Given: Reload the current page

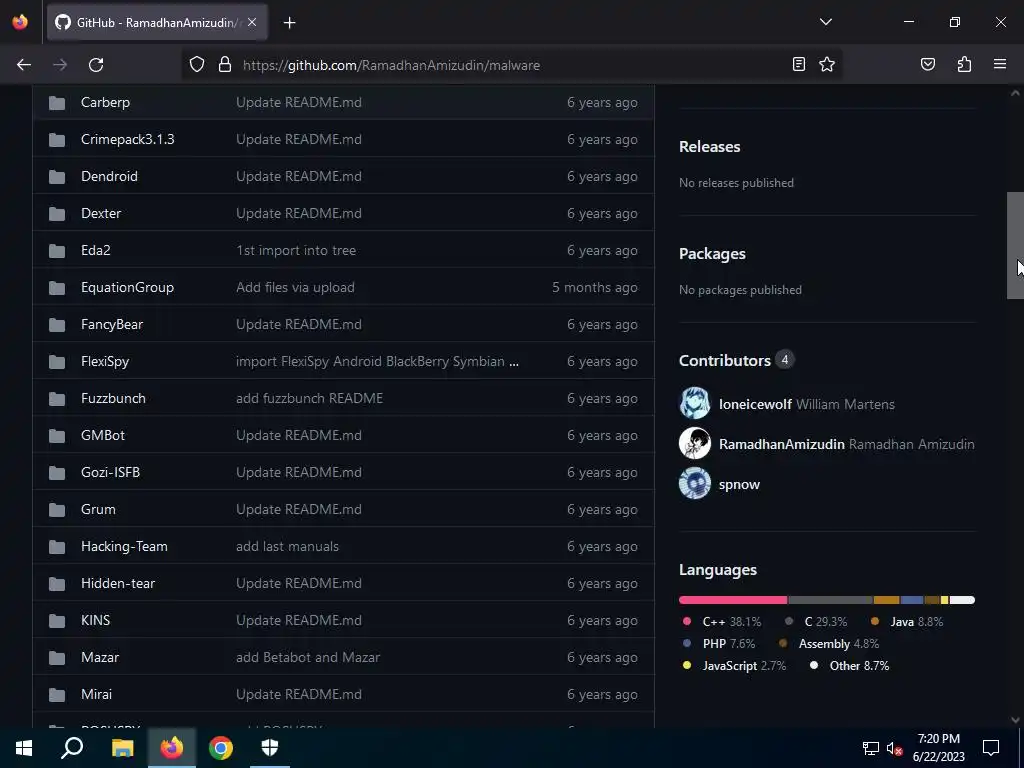Looking at the screenshot, I should click(96, 65).
